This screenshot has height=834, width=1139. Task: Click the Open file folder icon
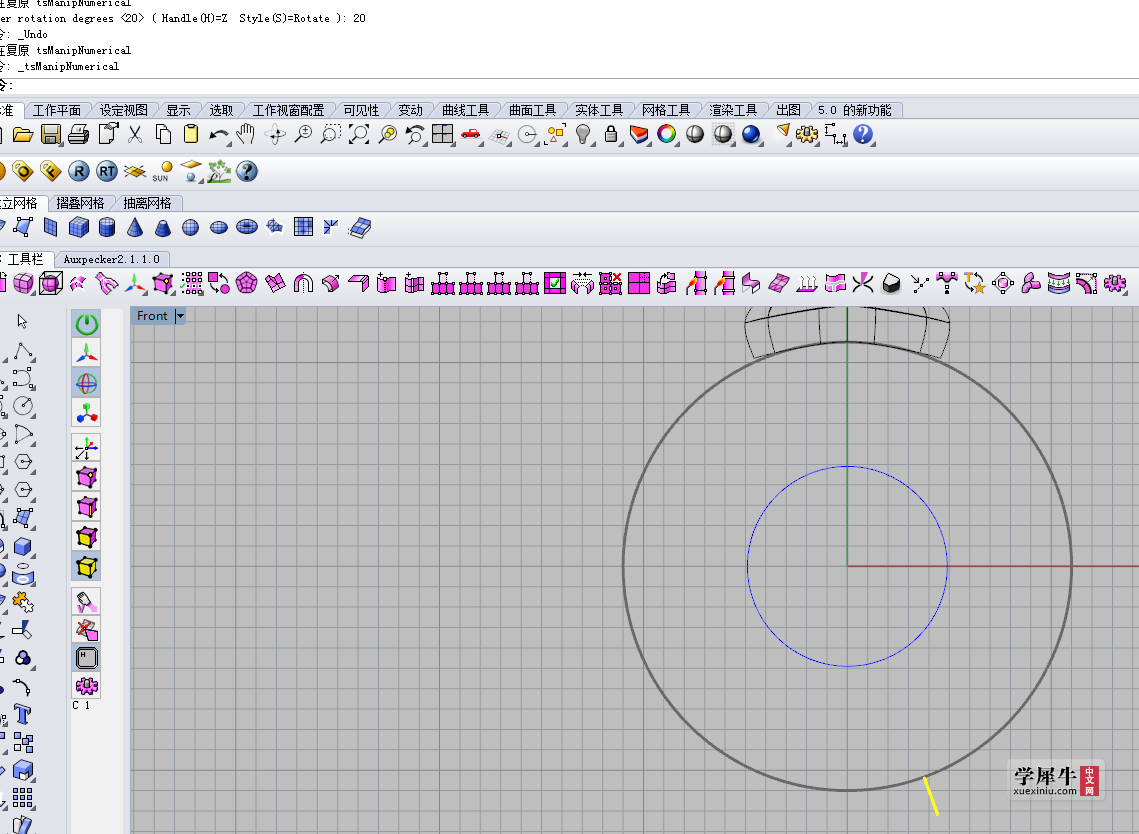click(23, 134)
